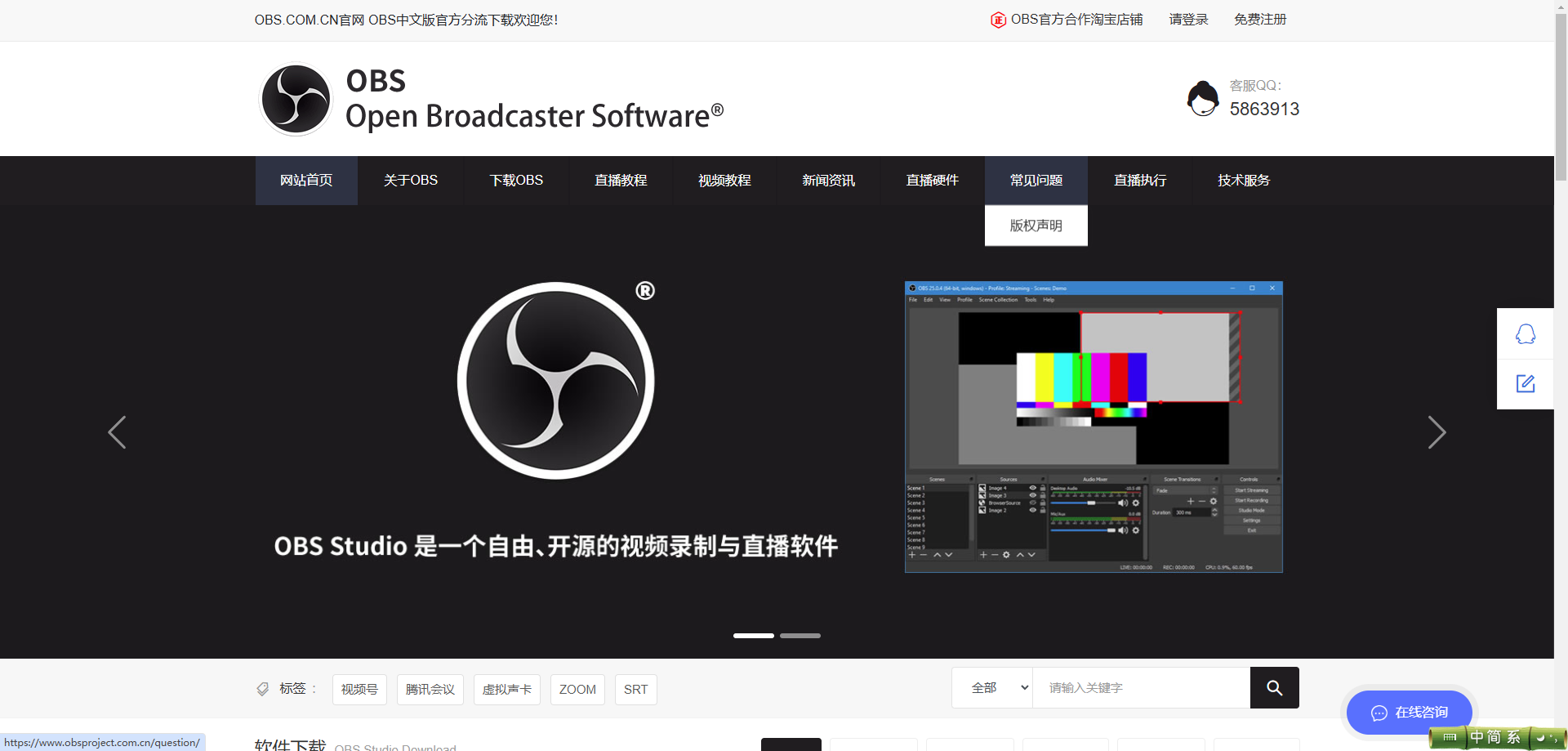Click the red Taobao store badge icon

point(998,20)
